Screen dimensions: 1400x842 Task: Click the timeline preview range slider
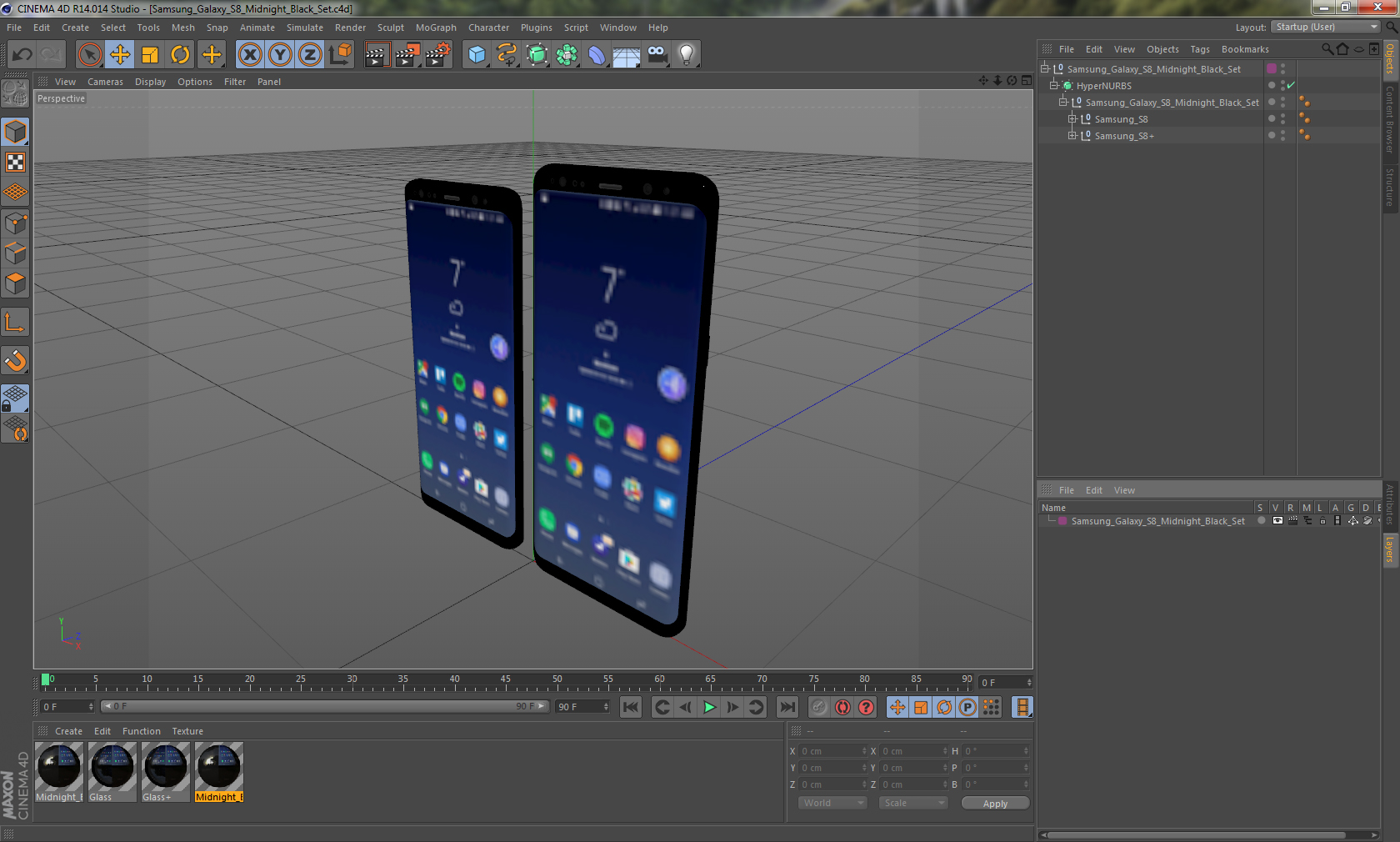coord(324,706)
